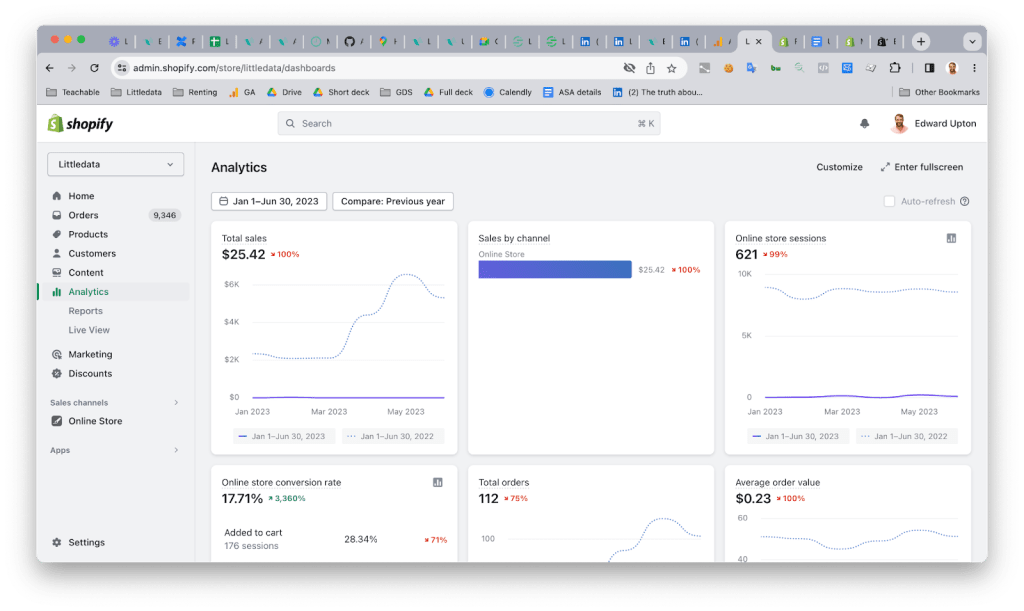Go to Home in sidebar
Viewport: 1024px width, 611px height.
82,196
